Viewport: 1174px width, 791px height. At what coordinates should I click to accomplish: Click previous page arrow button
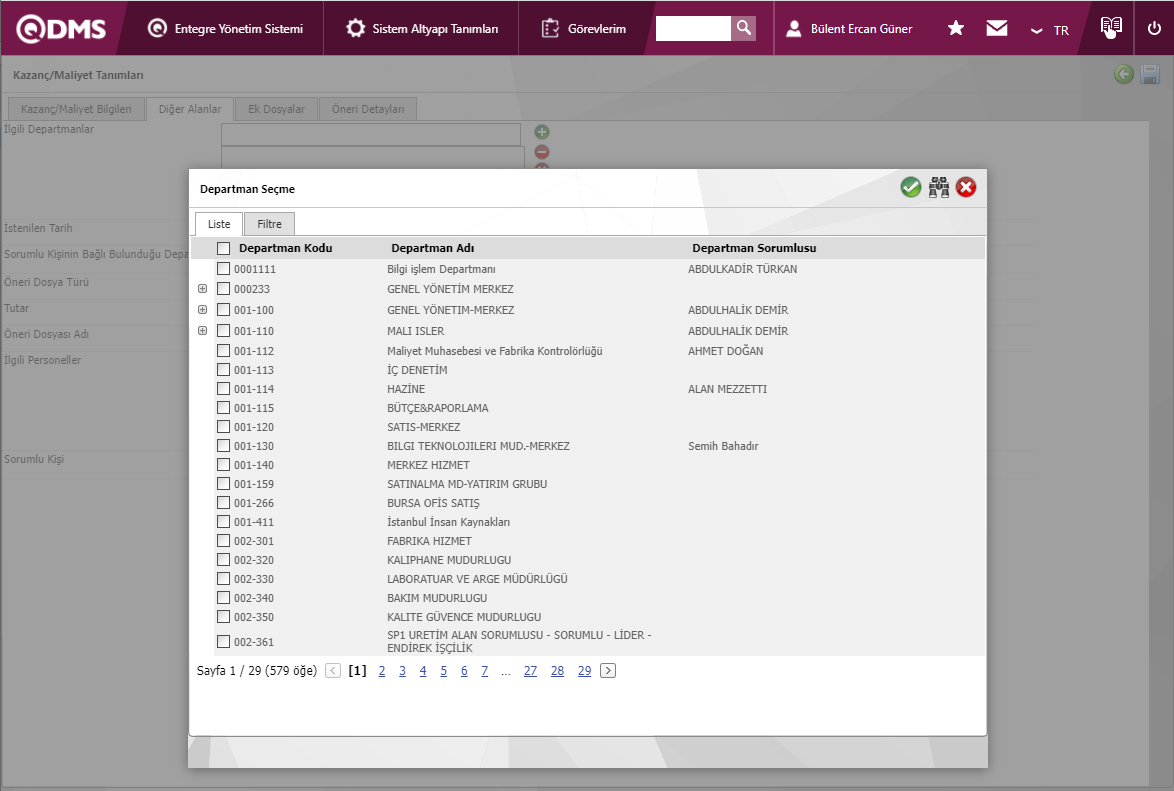tap(333, 670)
